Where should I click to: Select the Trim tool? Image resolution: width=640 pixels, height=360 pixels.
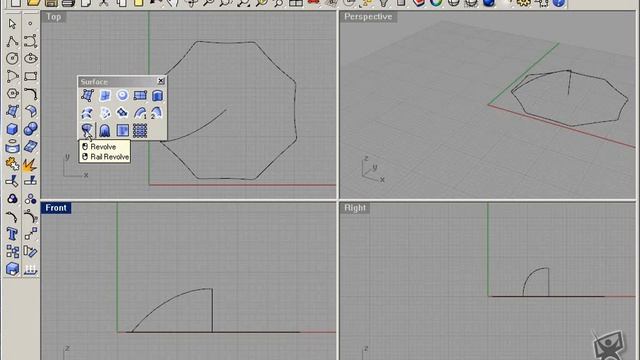[x=12, y=181]
